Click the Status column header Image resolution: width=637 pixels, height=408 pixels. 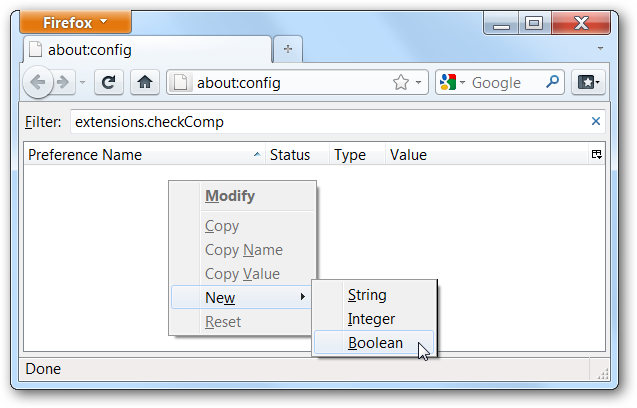(x=290, y=155)
